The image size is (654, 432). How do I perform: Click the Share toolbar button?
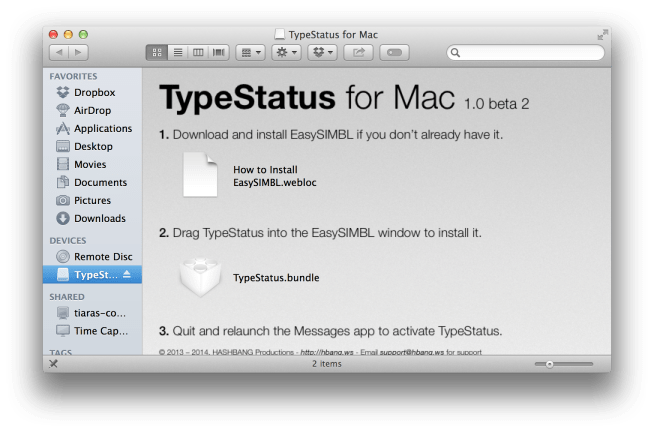point(359,52)
